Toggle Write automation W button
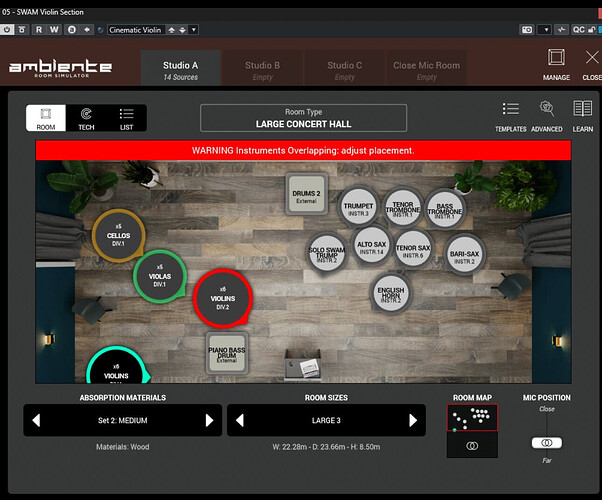Image resolution: width=602 pixels, height=500 pixels. [x=54, y=30]
